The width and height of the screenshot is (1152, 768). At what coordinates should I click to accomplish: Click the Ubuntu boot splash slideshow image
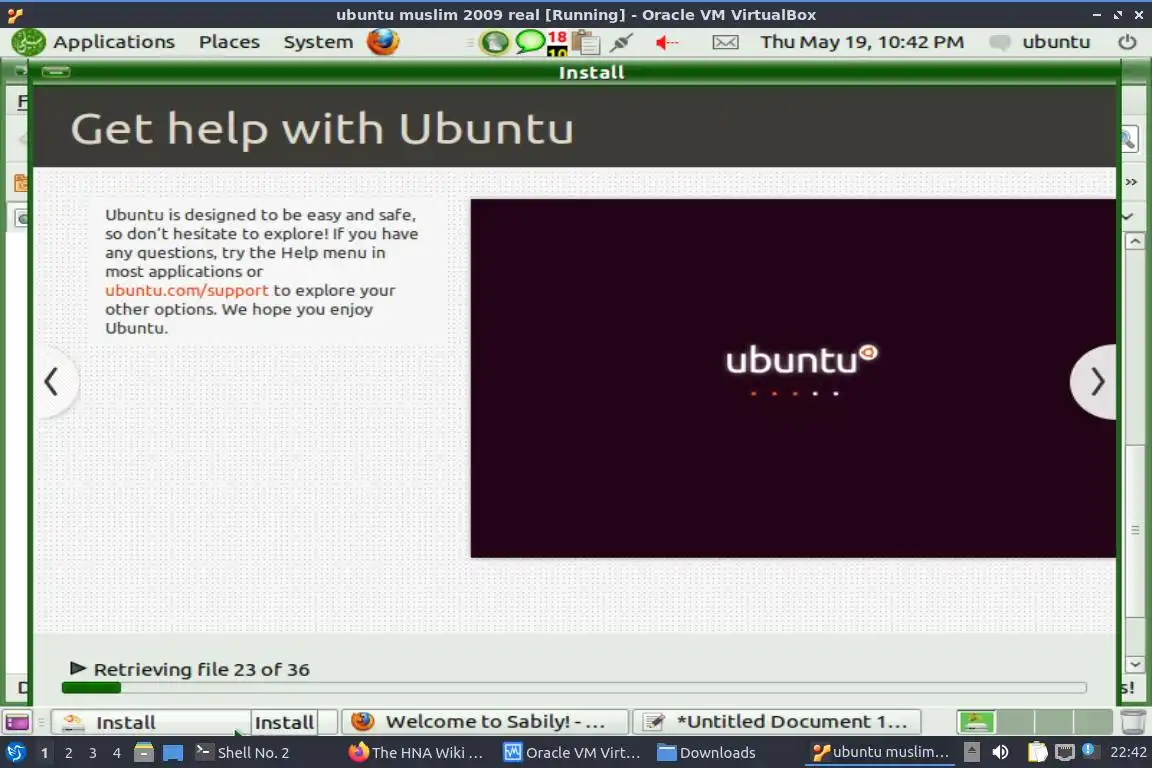pyautogui.click(x=793, y=378)
